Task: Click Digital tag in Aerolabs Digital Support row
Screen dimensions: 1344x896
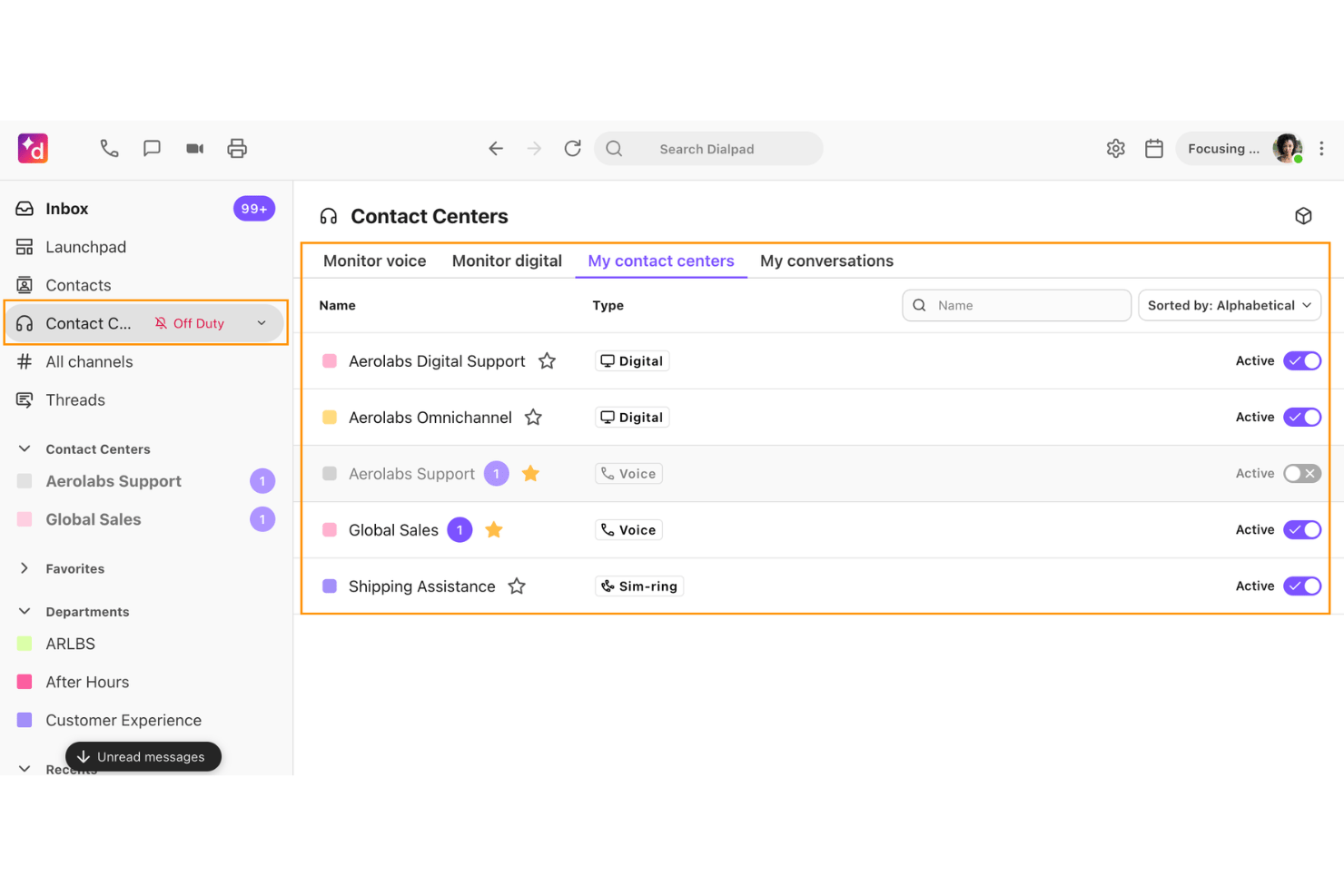Action: [632, 361]
